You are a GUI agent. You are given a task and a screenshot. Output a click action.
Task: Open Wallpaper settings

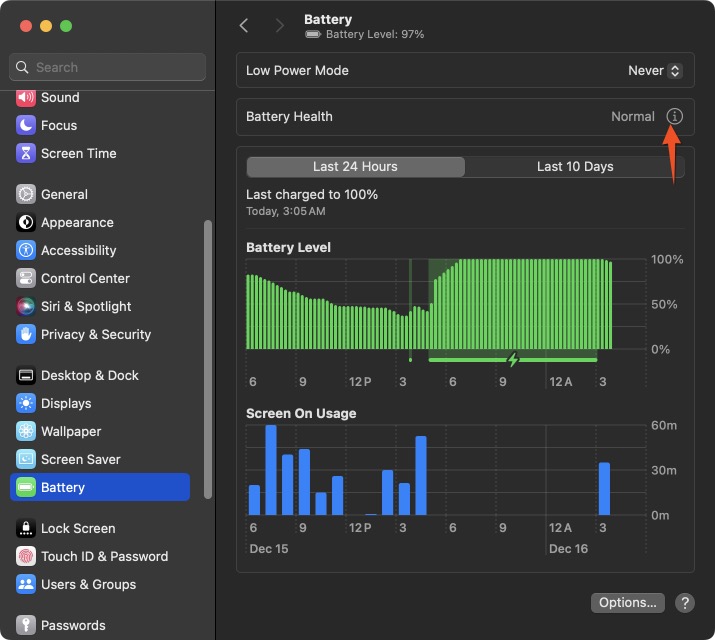click(70, 432)
